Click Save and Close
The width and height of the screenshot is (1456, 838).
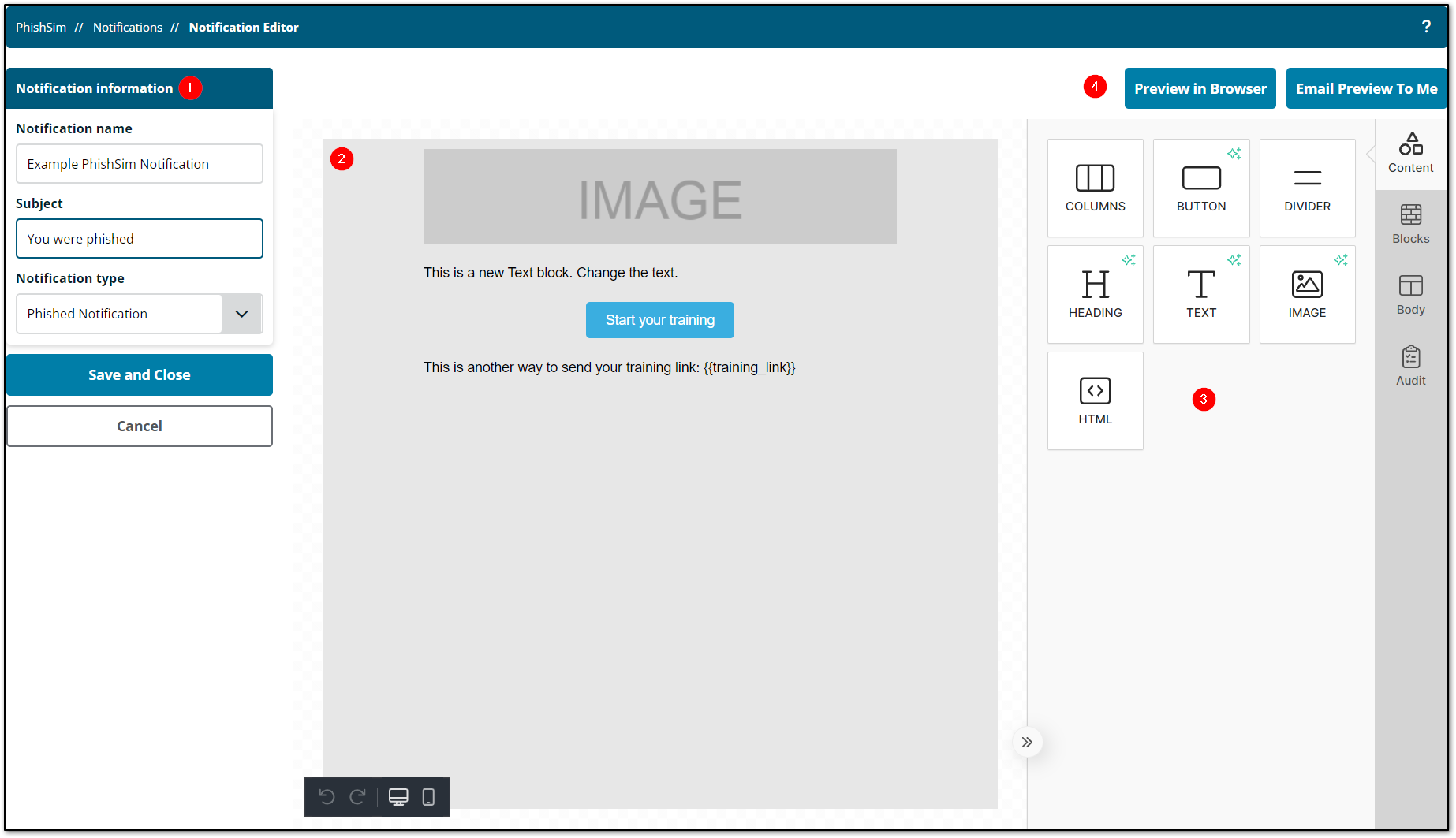pyautogui.click(x=139, y=374)
